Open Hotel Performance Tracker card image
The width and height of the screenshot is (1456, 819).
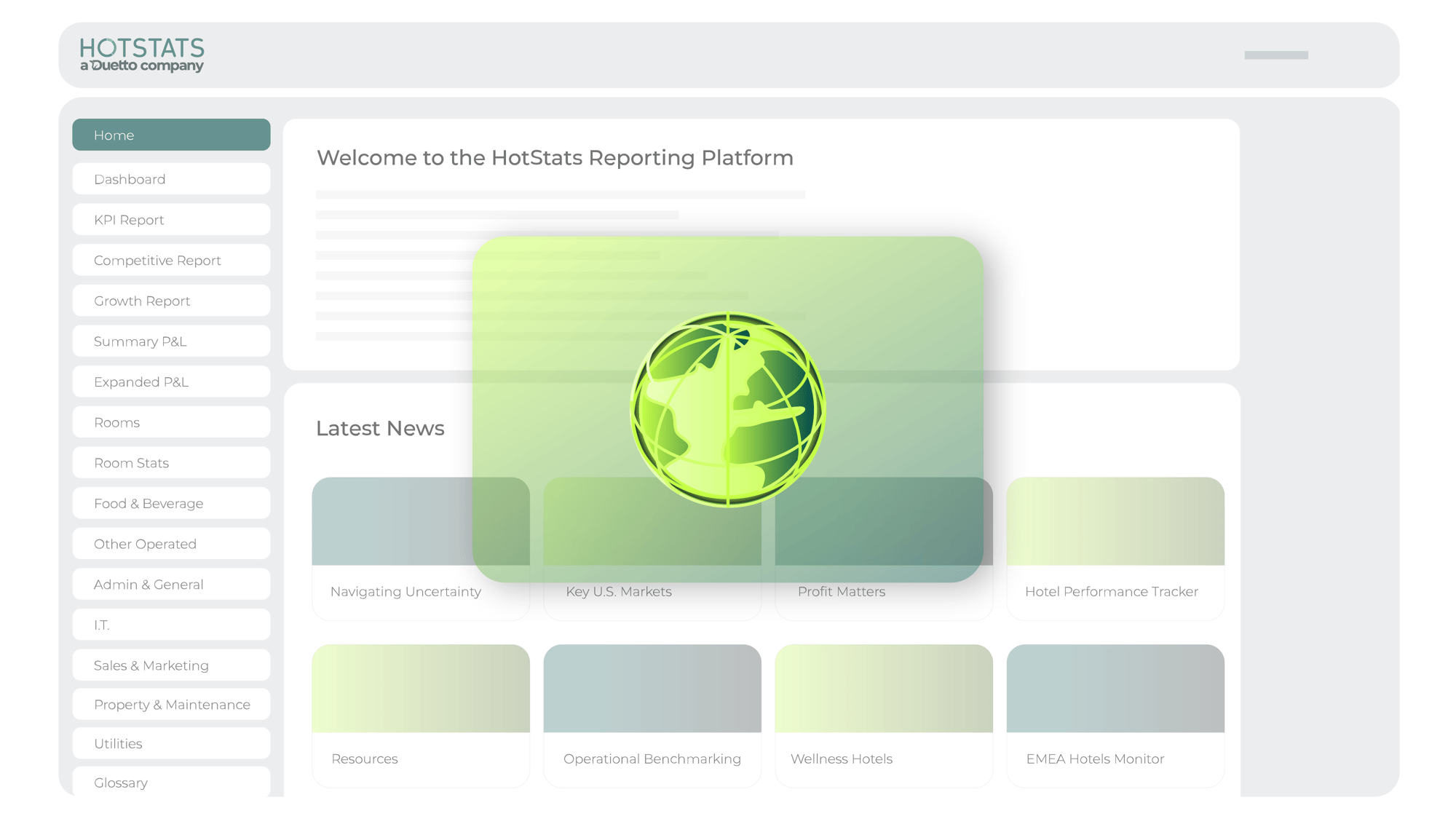click(x=1115, y=521)
